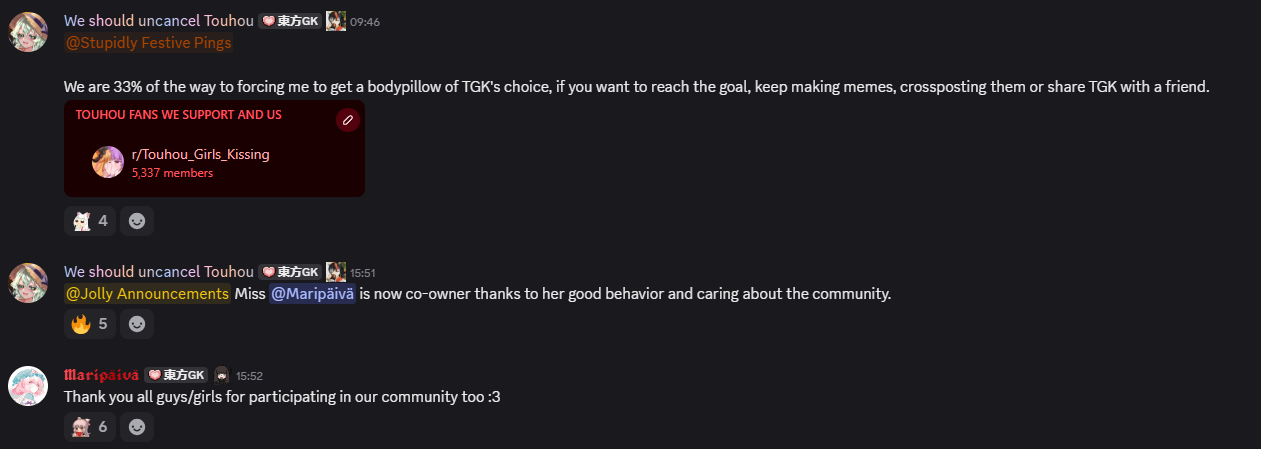Open the @Maripäivä user mention profile

tap(312, 294)
